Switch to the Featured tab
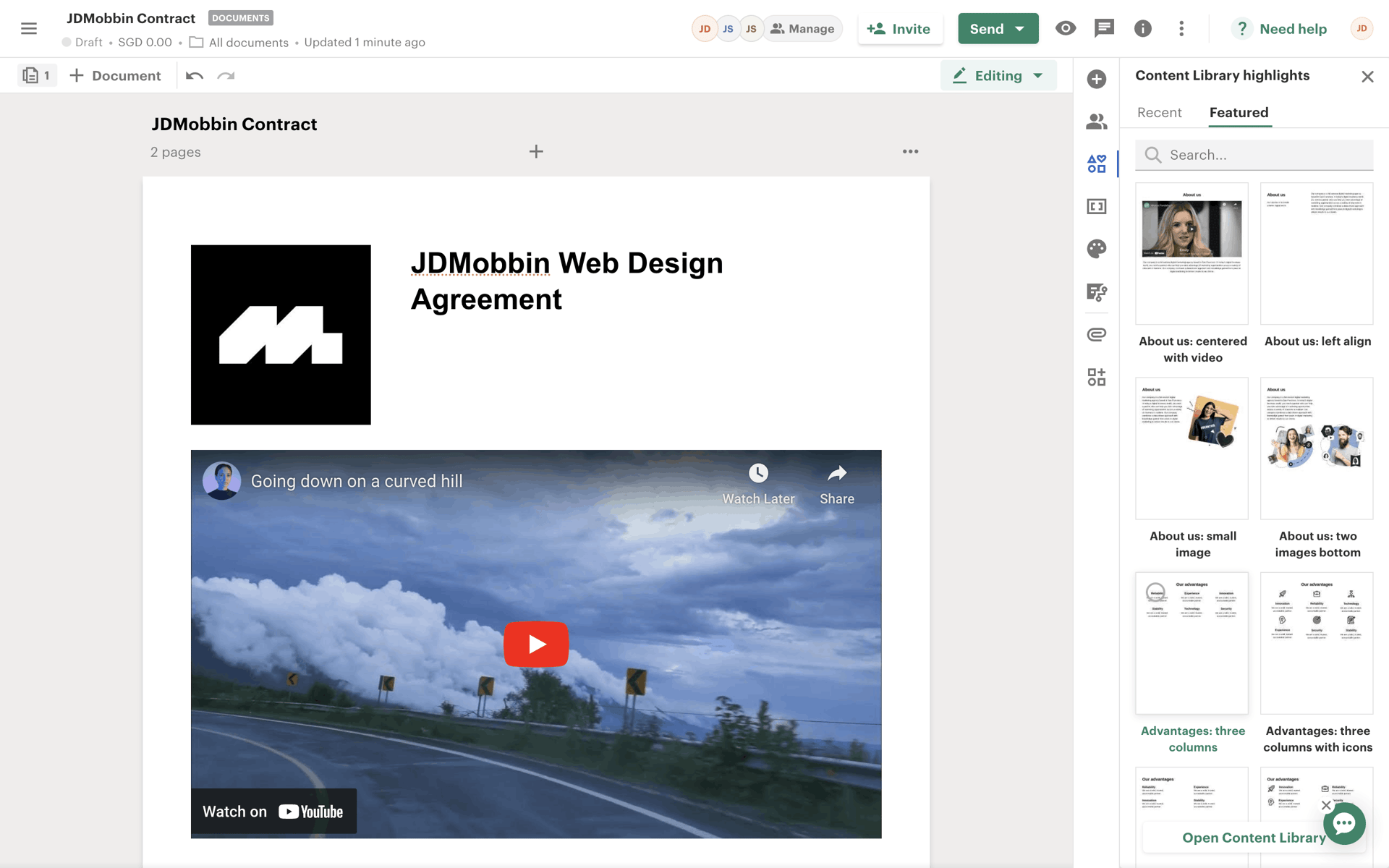The width and height of the screenshot is (1389, 868). pos(1239,112)
